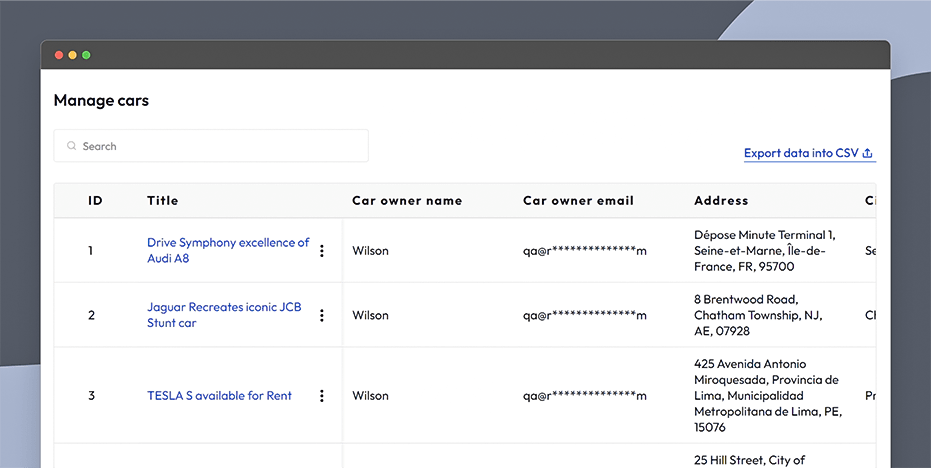Click the 25 Hill Street address

pos(749,460)
